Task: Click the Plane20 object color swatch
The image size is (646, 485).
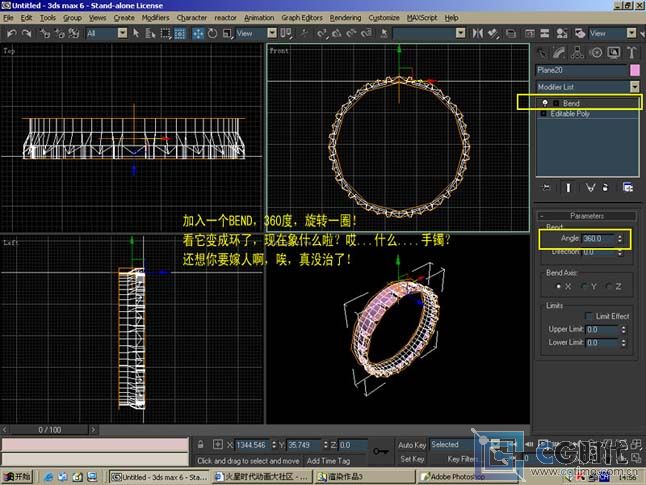Action: coord(635,70)
